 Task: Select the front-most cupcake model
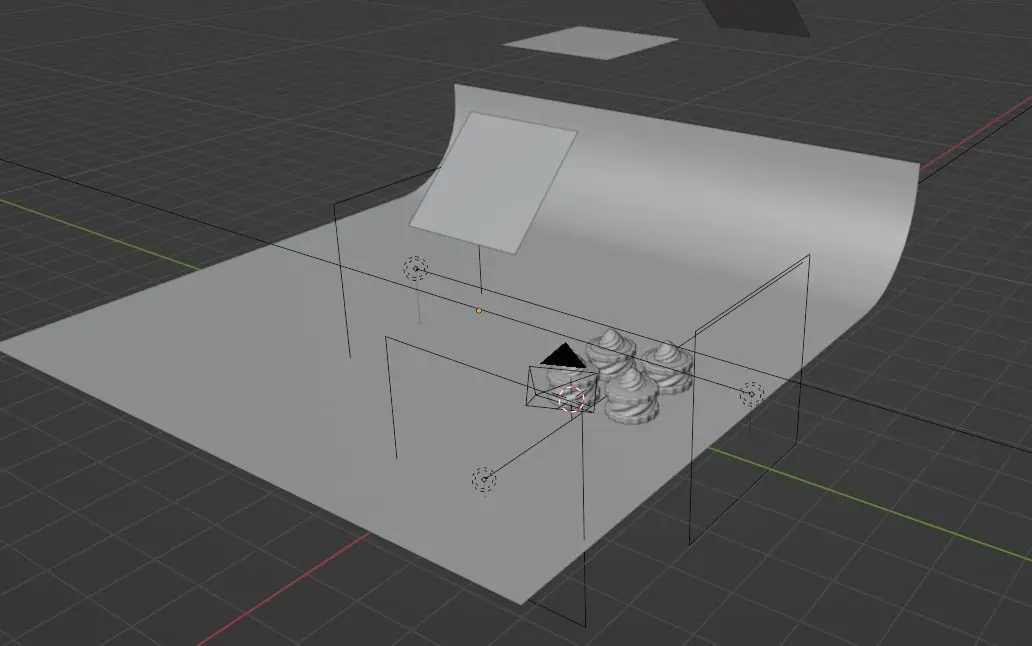632,395
